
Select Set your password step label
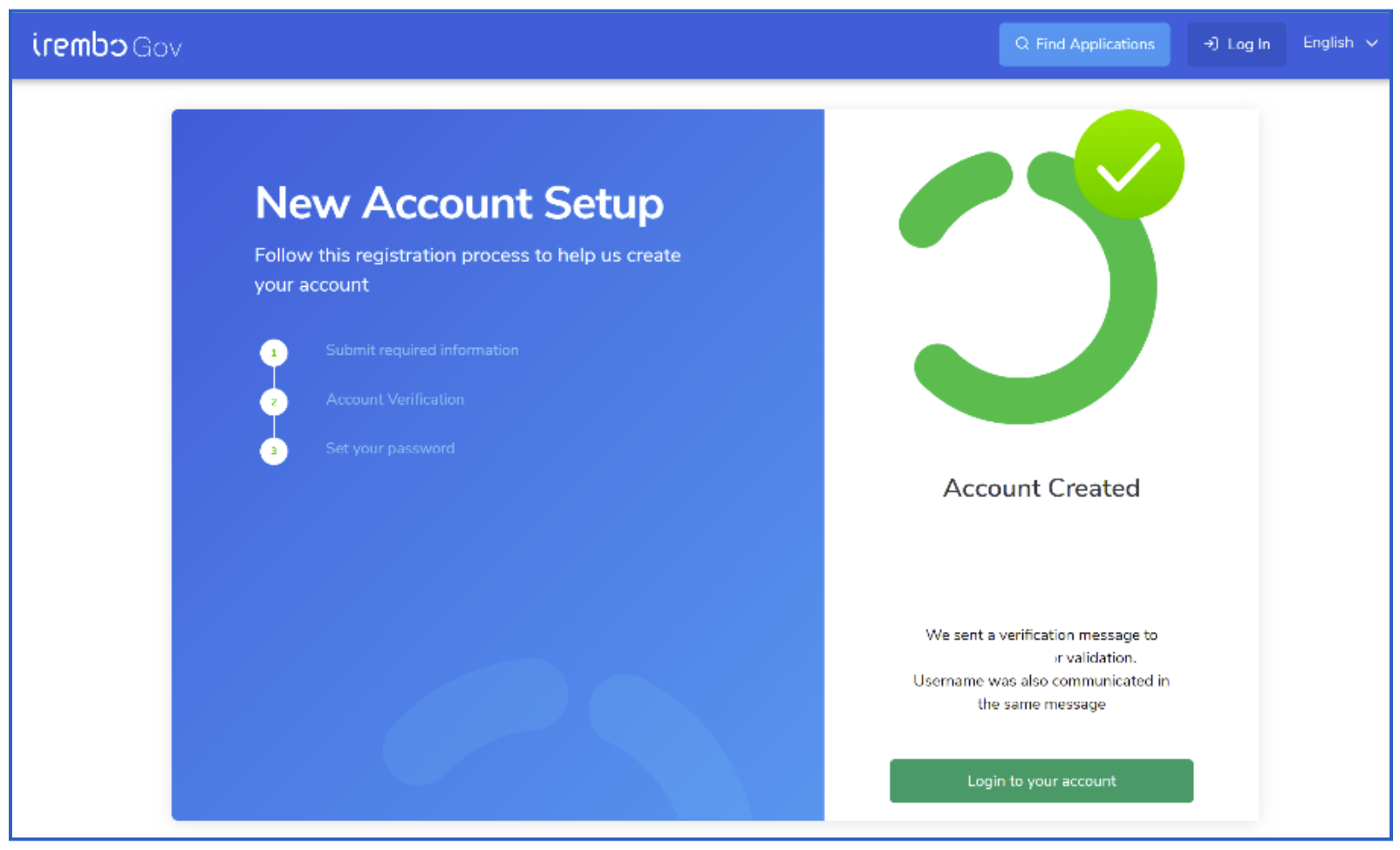click(390, 448)
